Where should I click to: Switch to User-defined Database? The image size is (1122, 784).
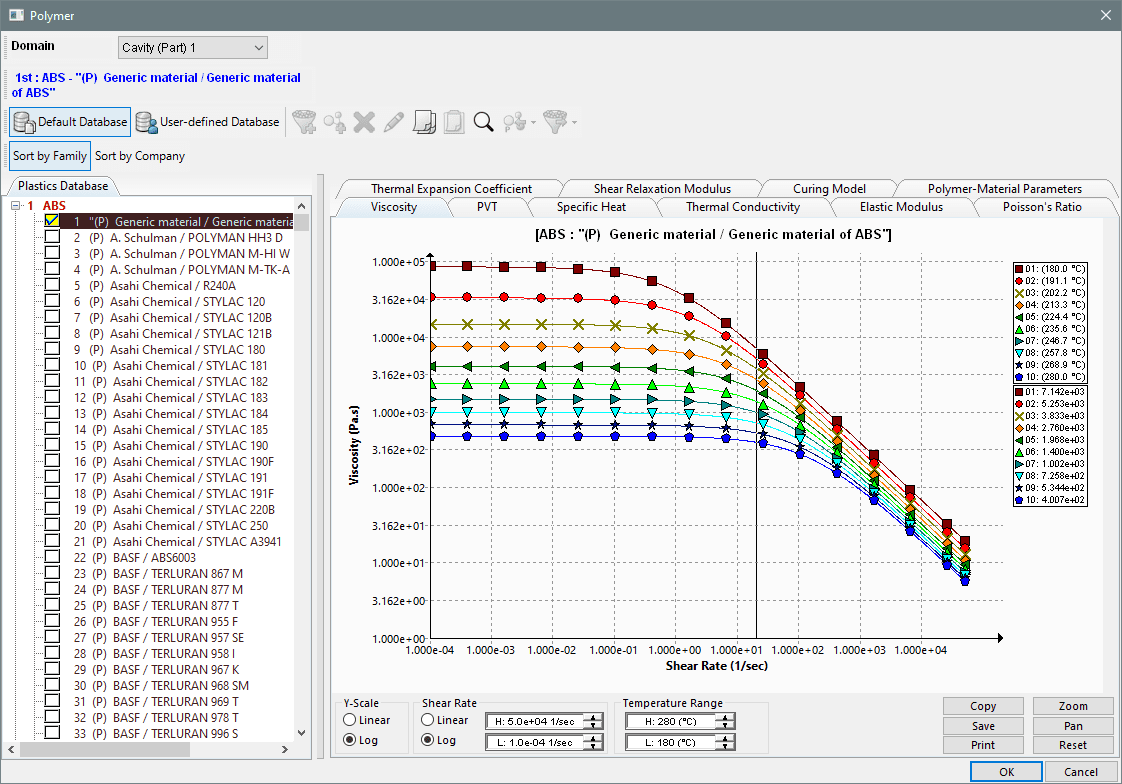(x=208, y=122)
